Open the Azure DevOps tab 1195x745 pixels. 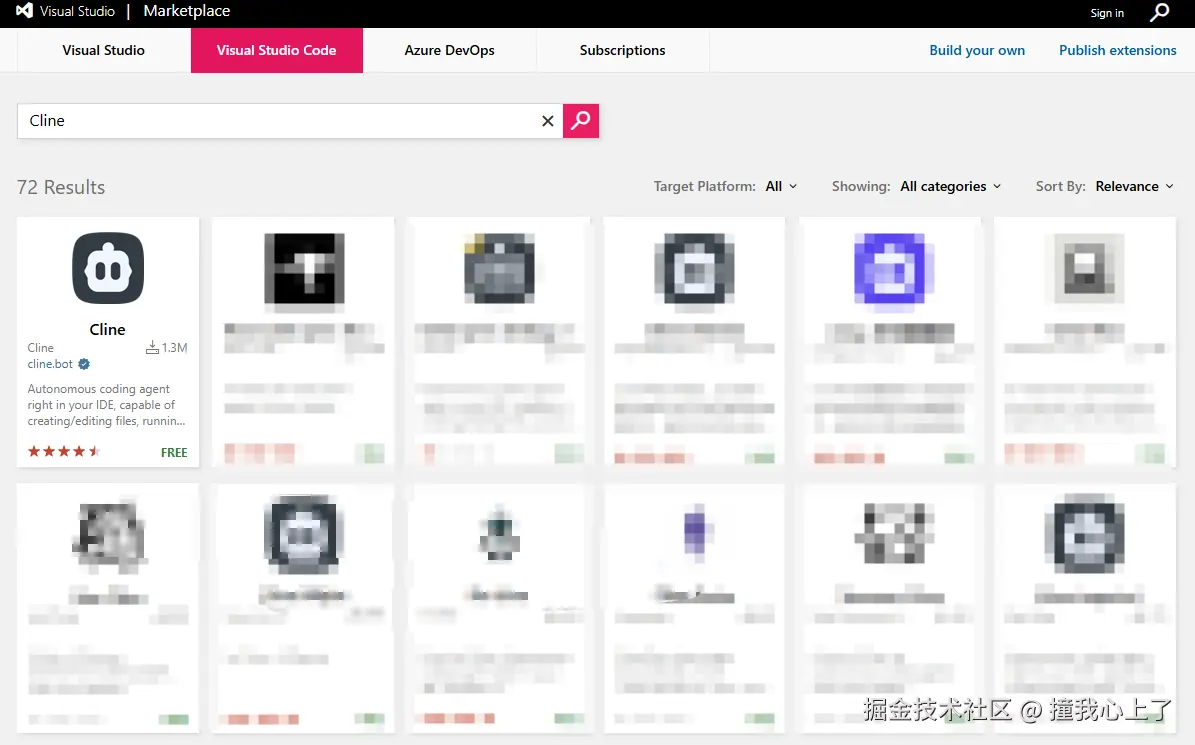tap(450, 50)
